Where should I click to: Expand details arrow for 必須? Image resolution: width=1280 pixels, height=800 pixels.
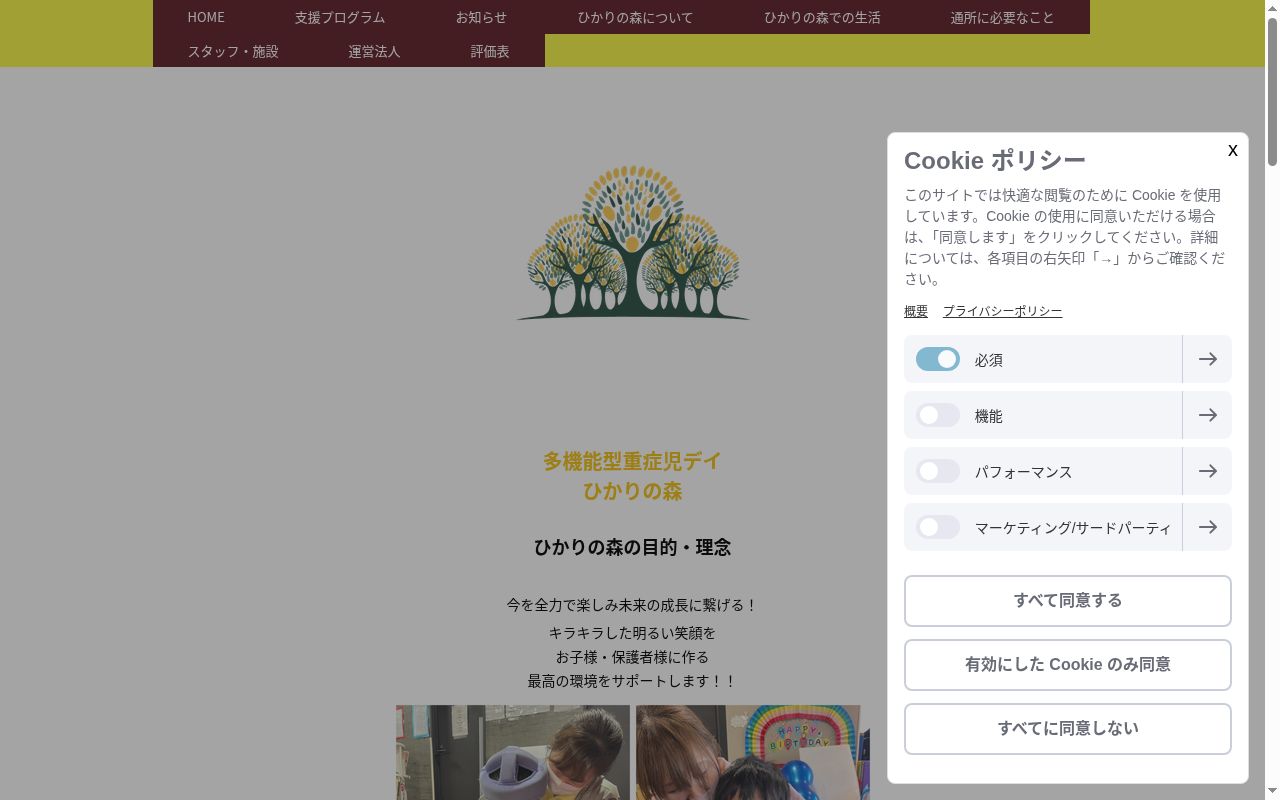click(x=1207, y=359)
